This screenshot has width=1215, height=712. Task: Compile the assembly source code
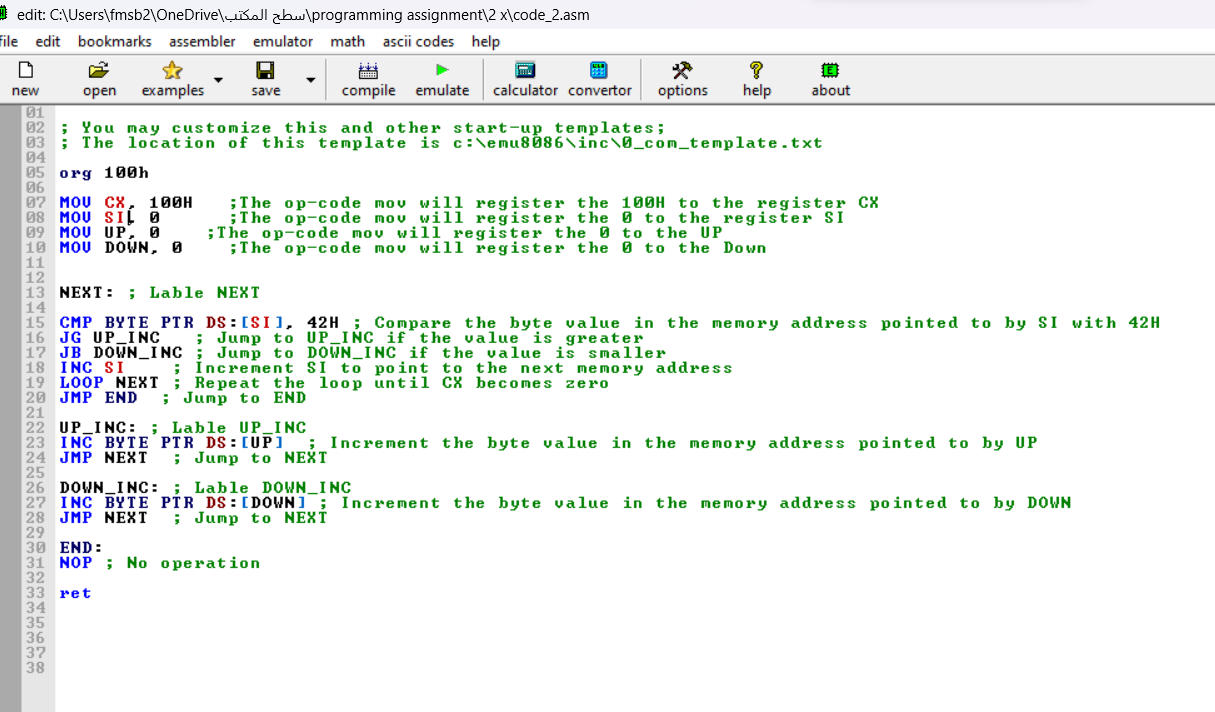[x=368, y=79]
